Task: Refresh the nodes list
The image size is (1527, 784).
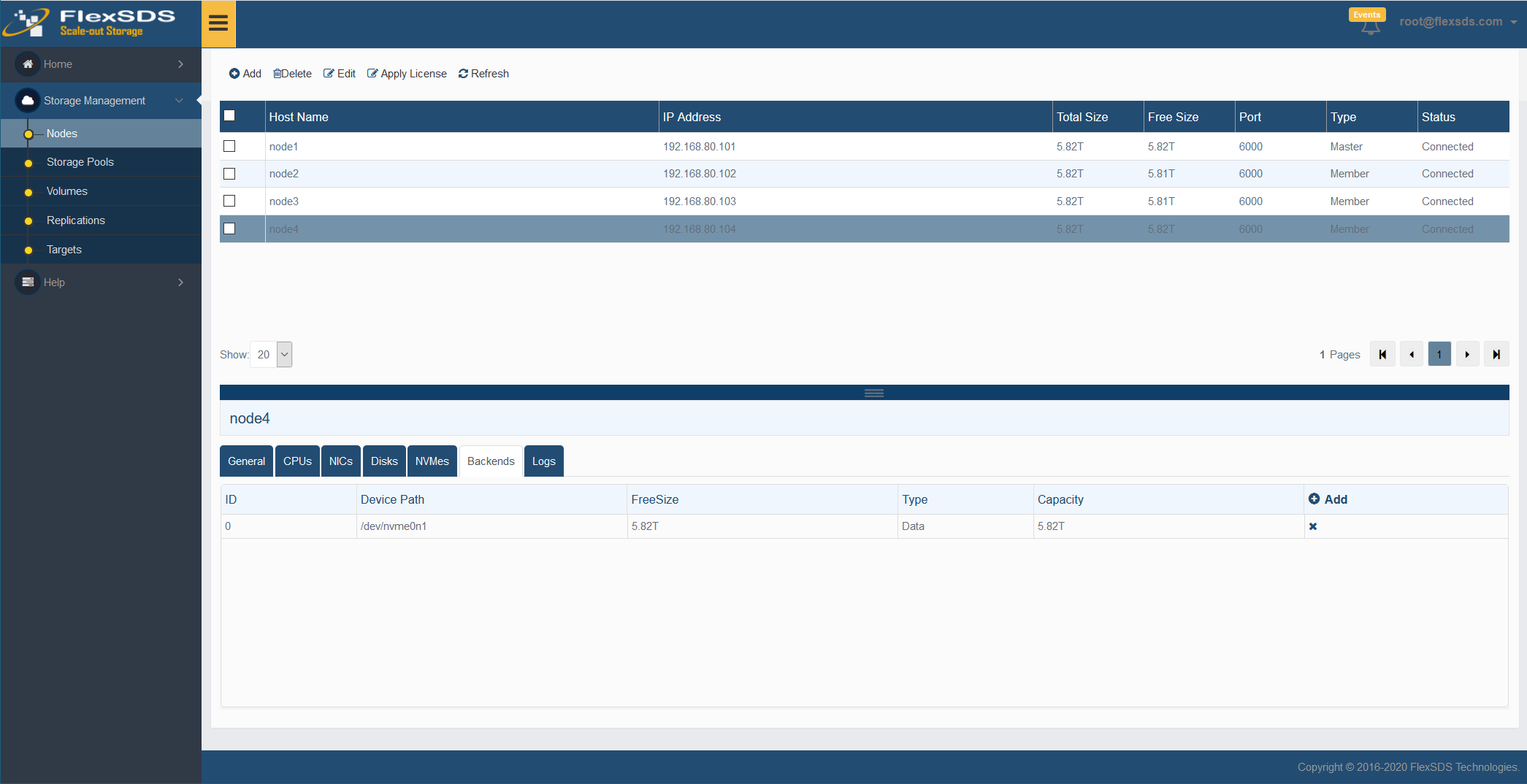Action: pyautogui.click(x=483, y=74)
